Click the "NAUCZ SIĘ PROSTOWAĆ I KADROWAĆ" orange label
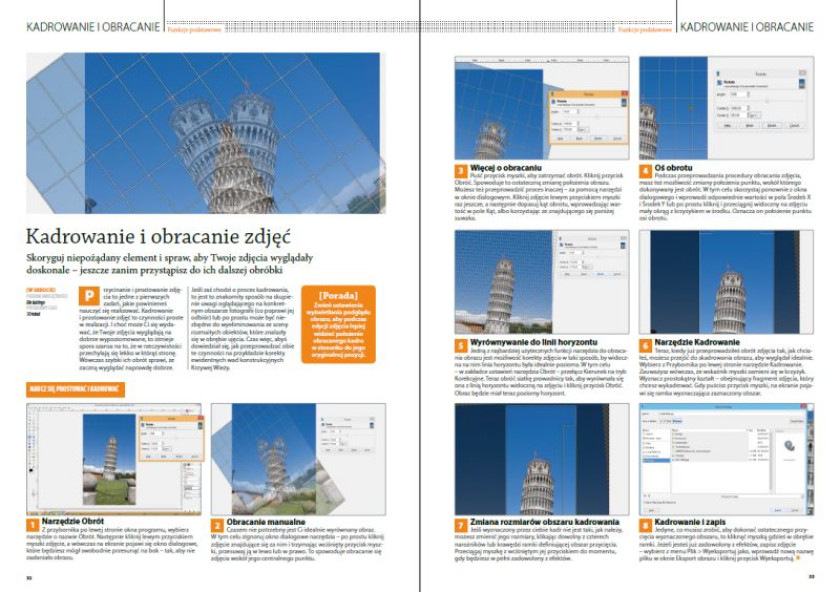The height and width of the screenshot is (592, 840). click(75, 389)
